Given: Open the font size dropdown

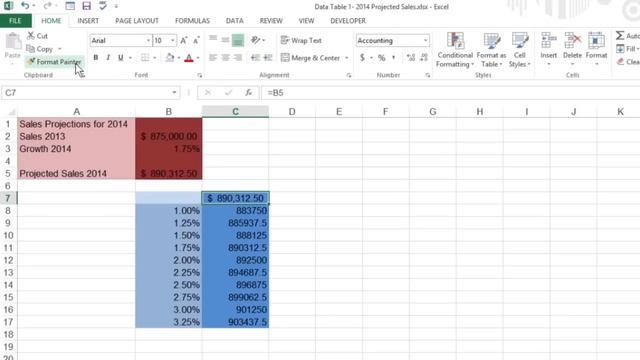Looking at the screenshot, I should [x=173, y=40].
